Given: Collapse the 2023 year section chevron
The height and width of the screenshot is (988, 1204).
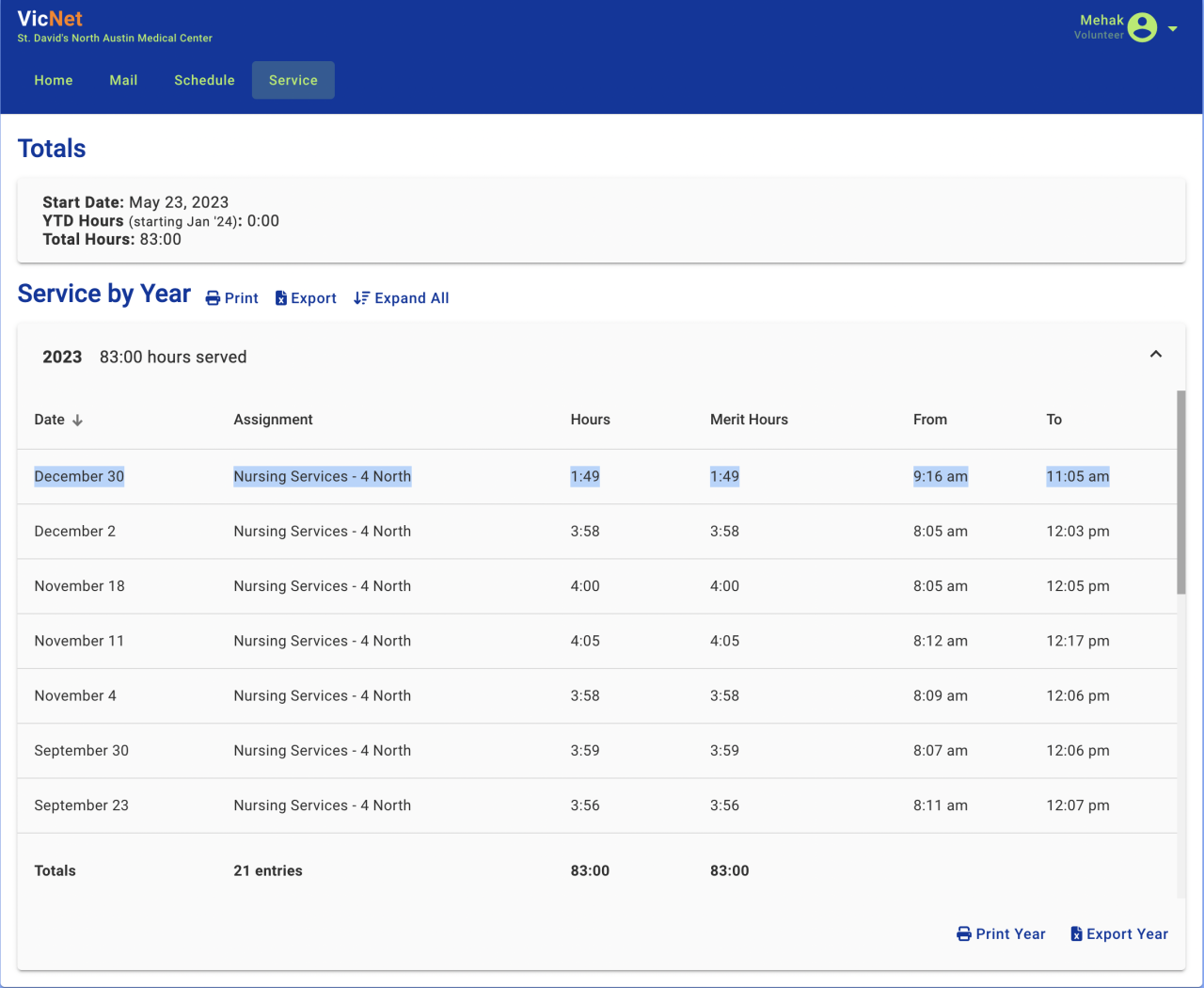Looking at the screenshot, I should pos(1156,355).
